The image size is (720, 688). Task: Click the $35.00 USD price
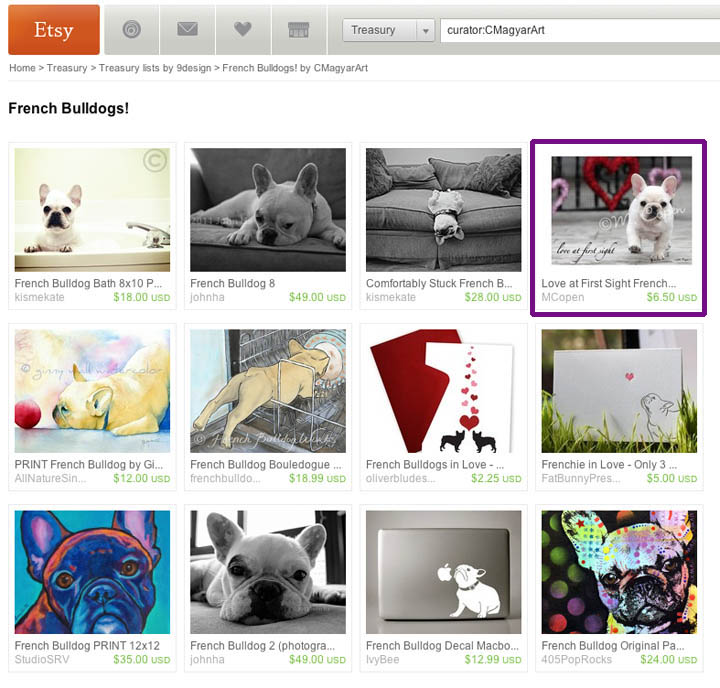coord(142,660)
